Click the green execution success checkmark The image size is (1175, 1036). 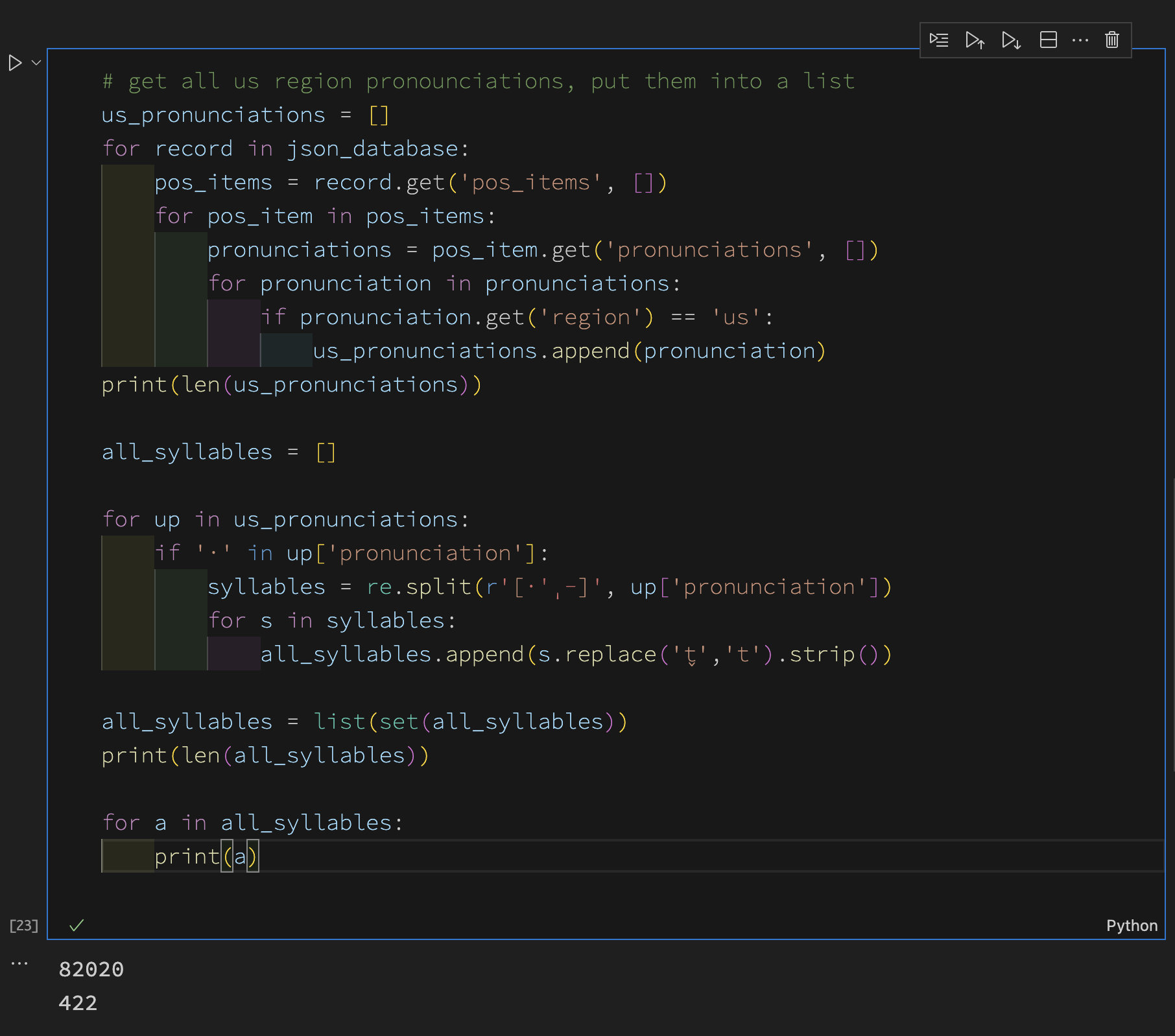click(x=77, y=925)
